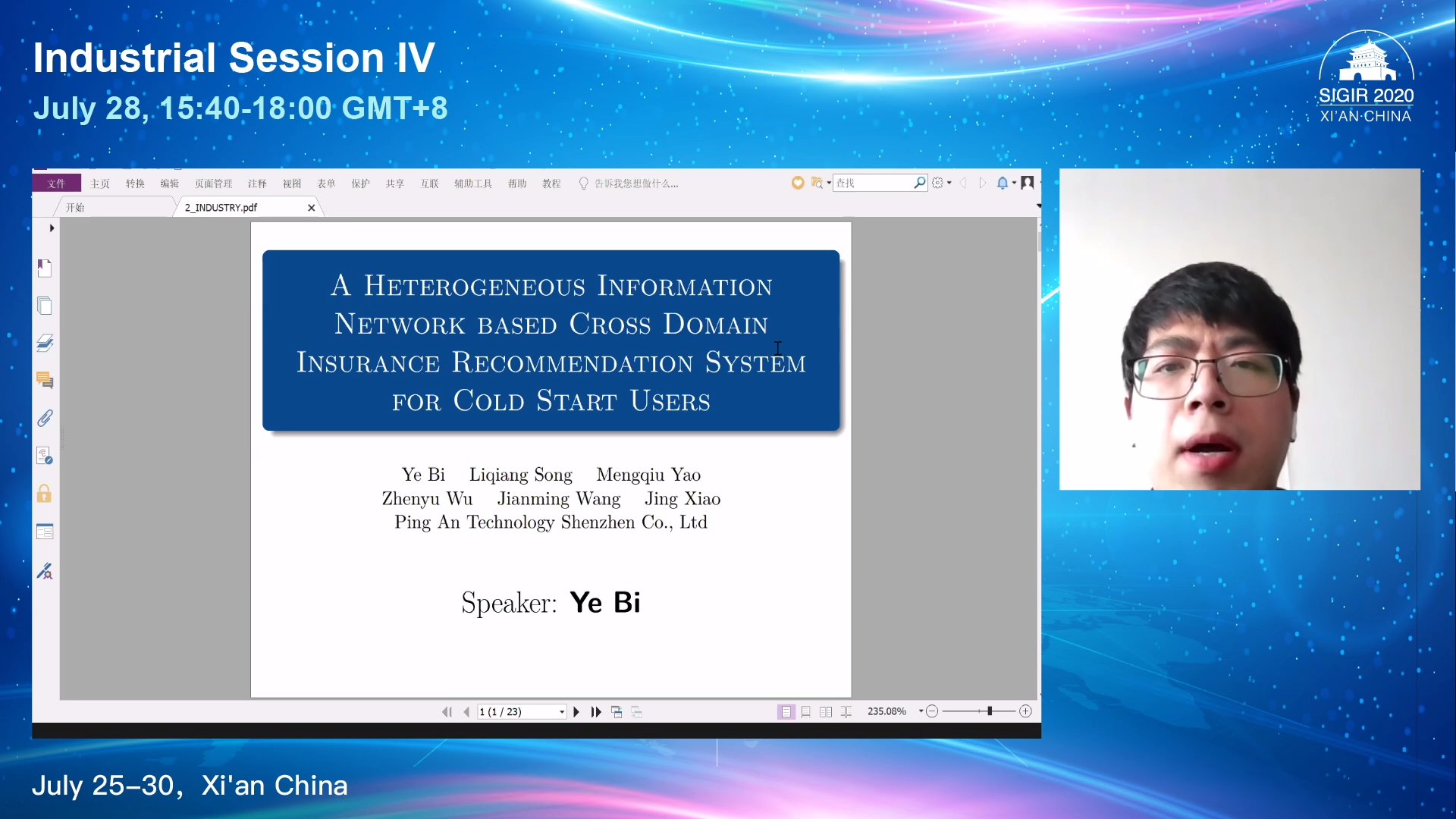Toggle continuous scrolling page view
Image resolution: width=1456 pixels, height=819 pixels.
[806, 711]
